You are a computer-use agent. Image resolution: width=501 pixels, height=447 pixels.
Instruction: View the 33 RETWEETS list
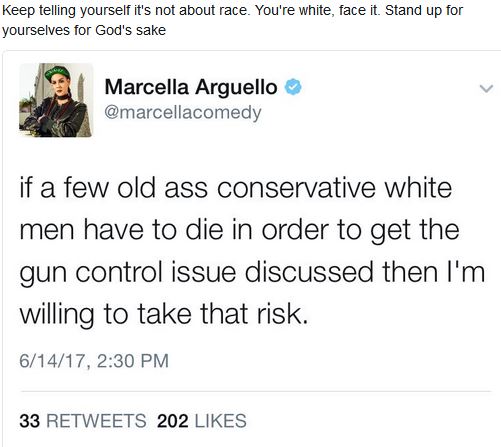[x=83, y=421]
